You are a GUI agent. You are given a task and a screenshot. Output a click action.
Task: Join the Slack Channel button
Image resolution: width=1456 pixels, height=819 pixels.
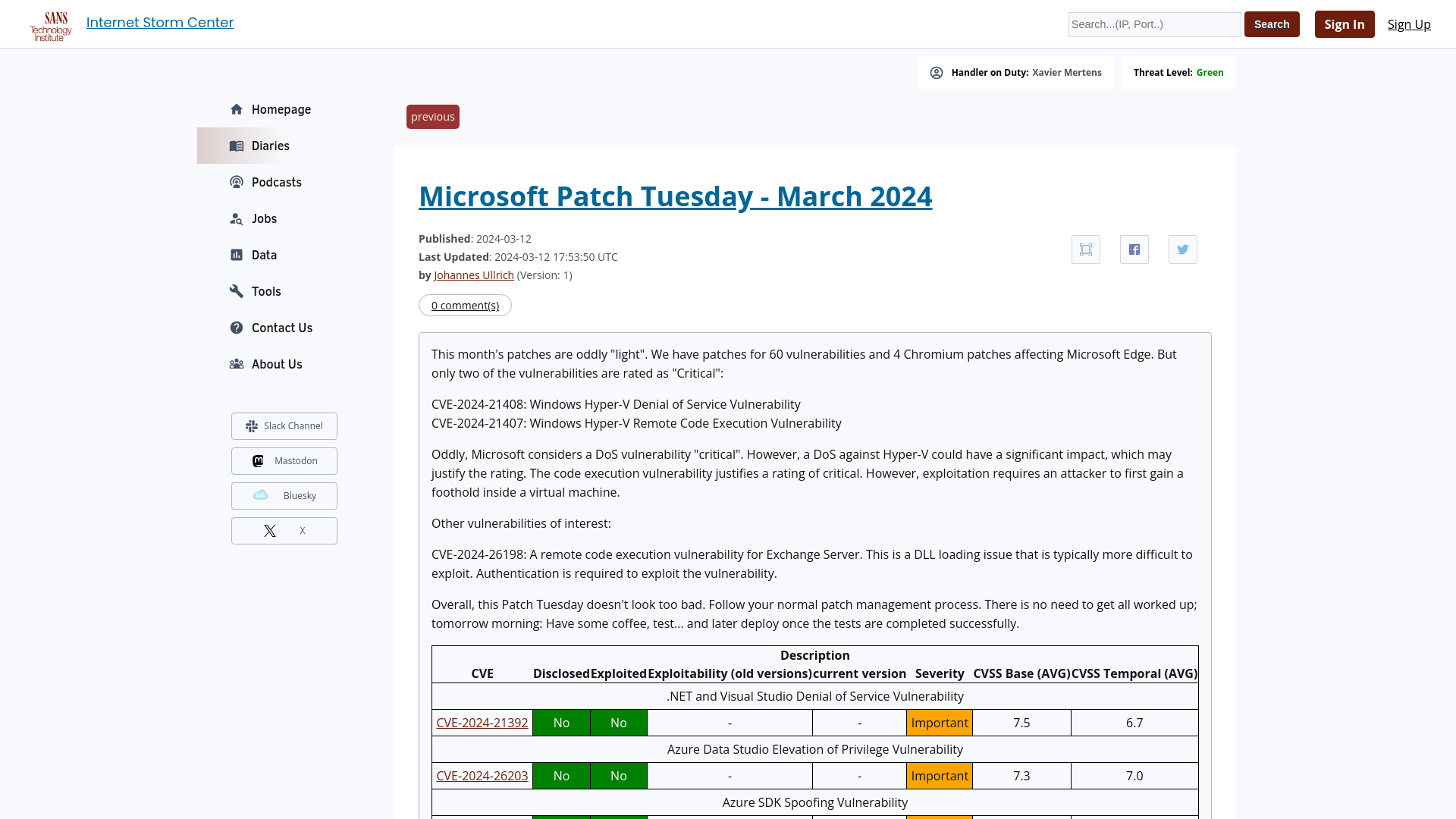tap(284, 426)
